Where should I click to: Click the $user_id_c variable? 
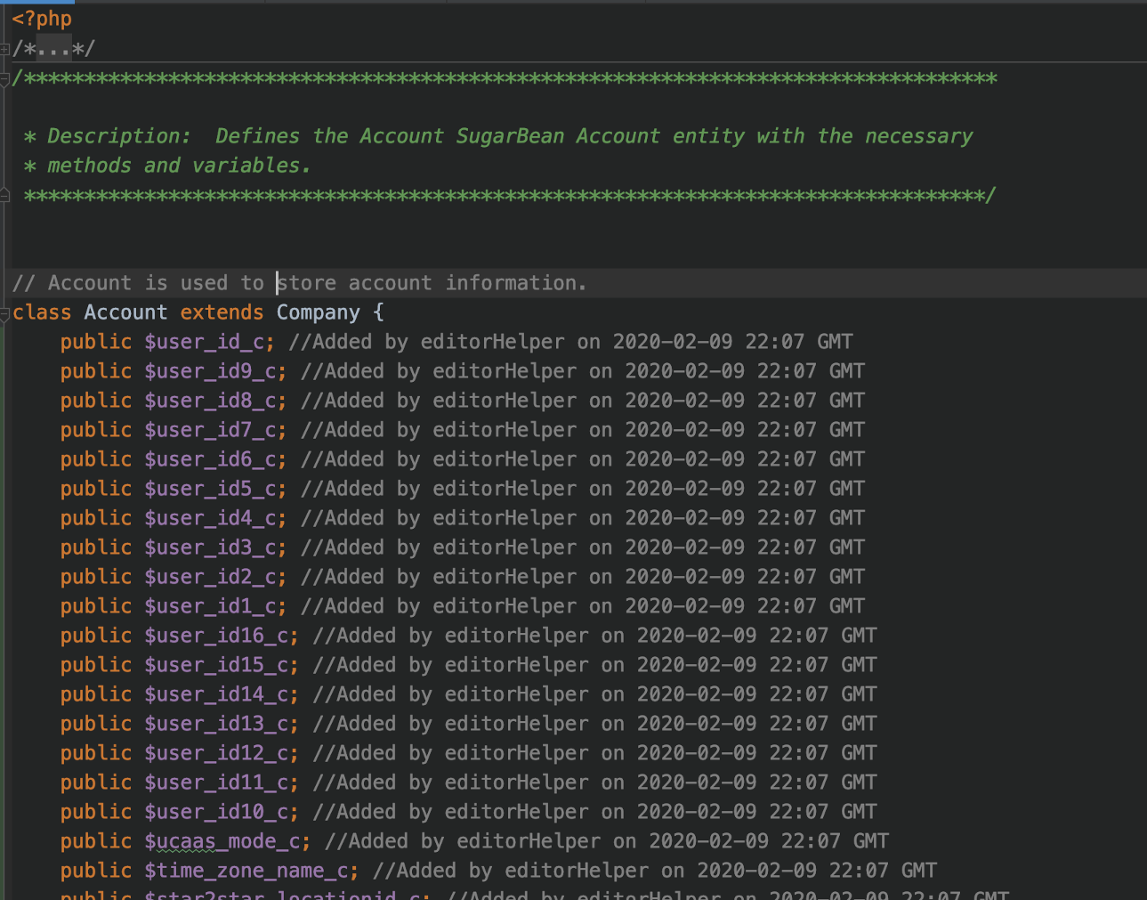[x=208, y=342]
